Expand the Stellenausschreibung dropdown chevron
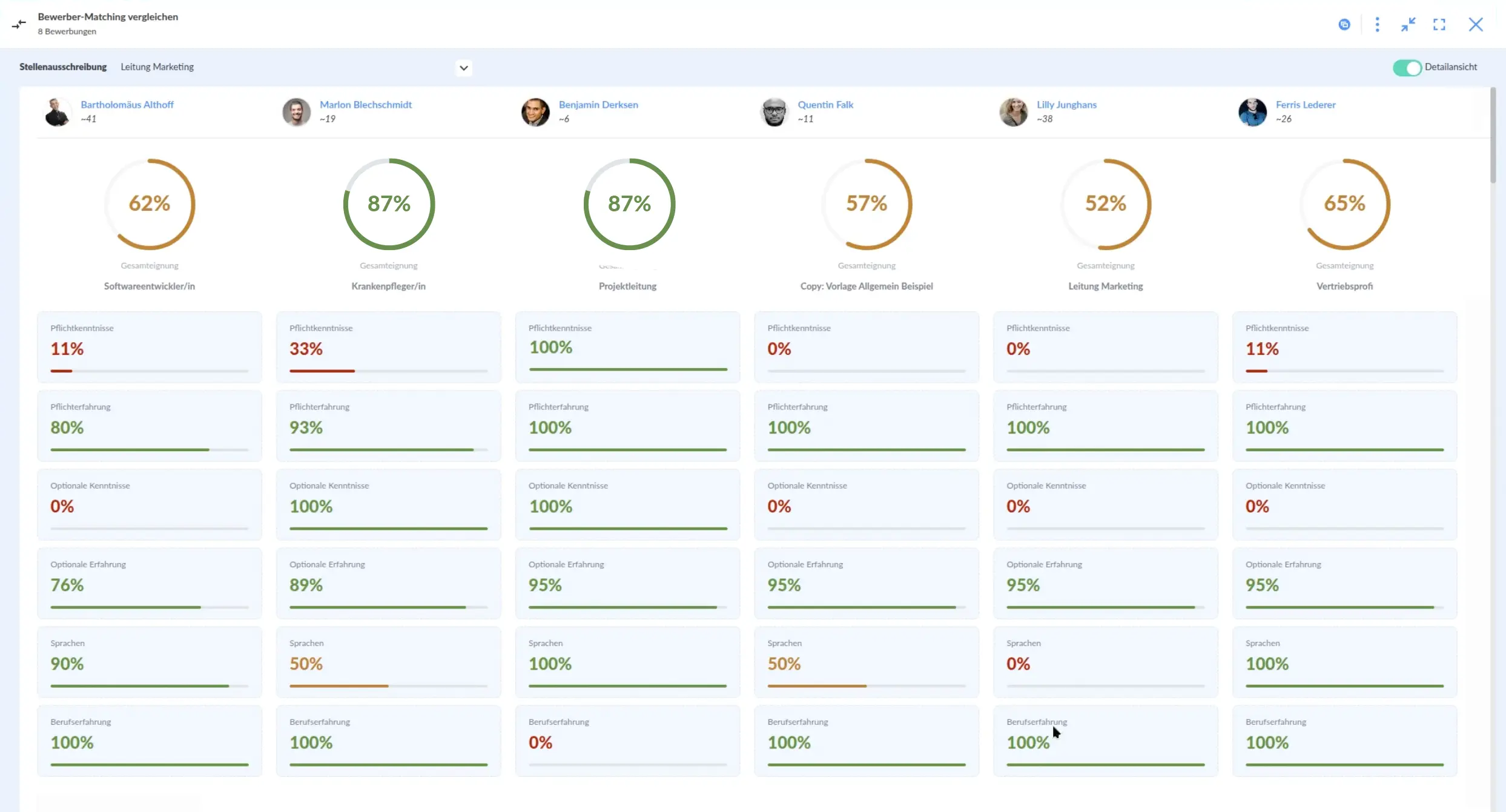1506x812 pixels. click(464, 68)
